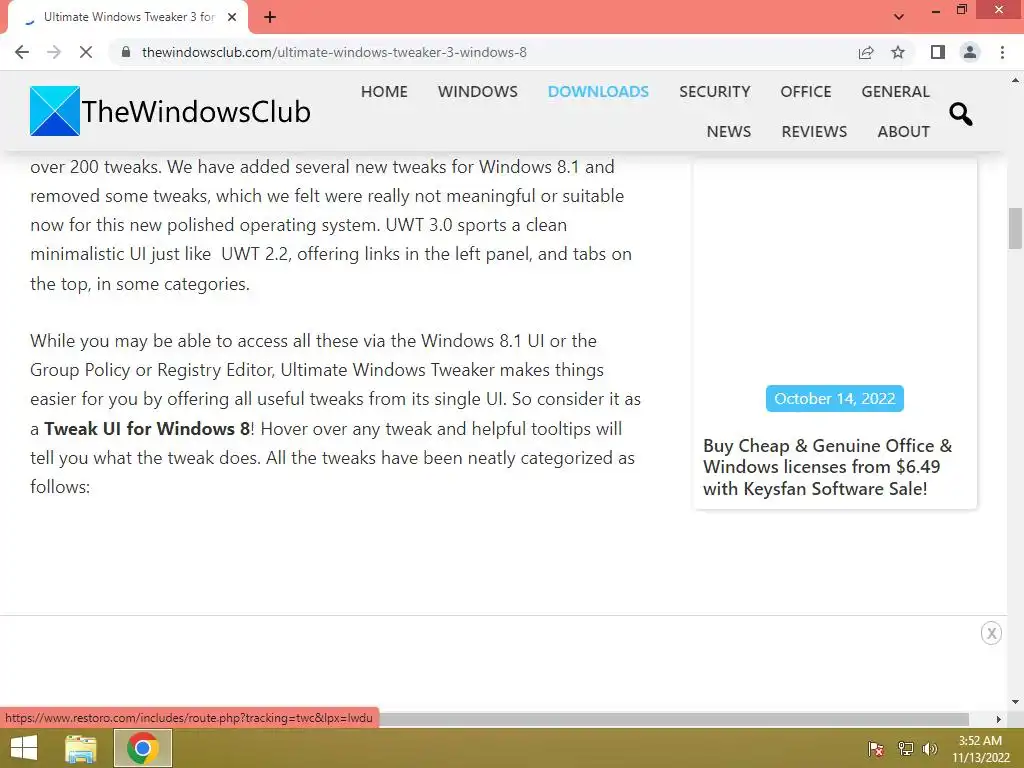
Task: Click the text 'Group Policy or Registry Editor'
Action: 151,370
